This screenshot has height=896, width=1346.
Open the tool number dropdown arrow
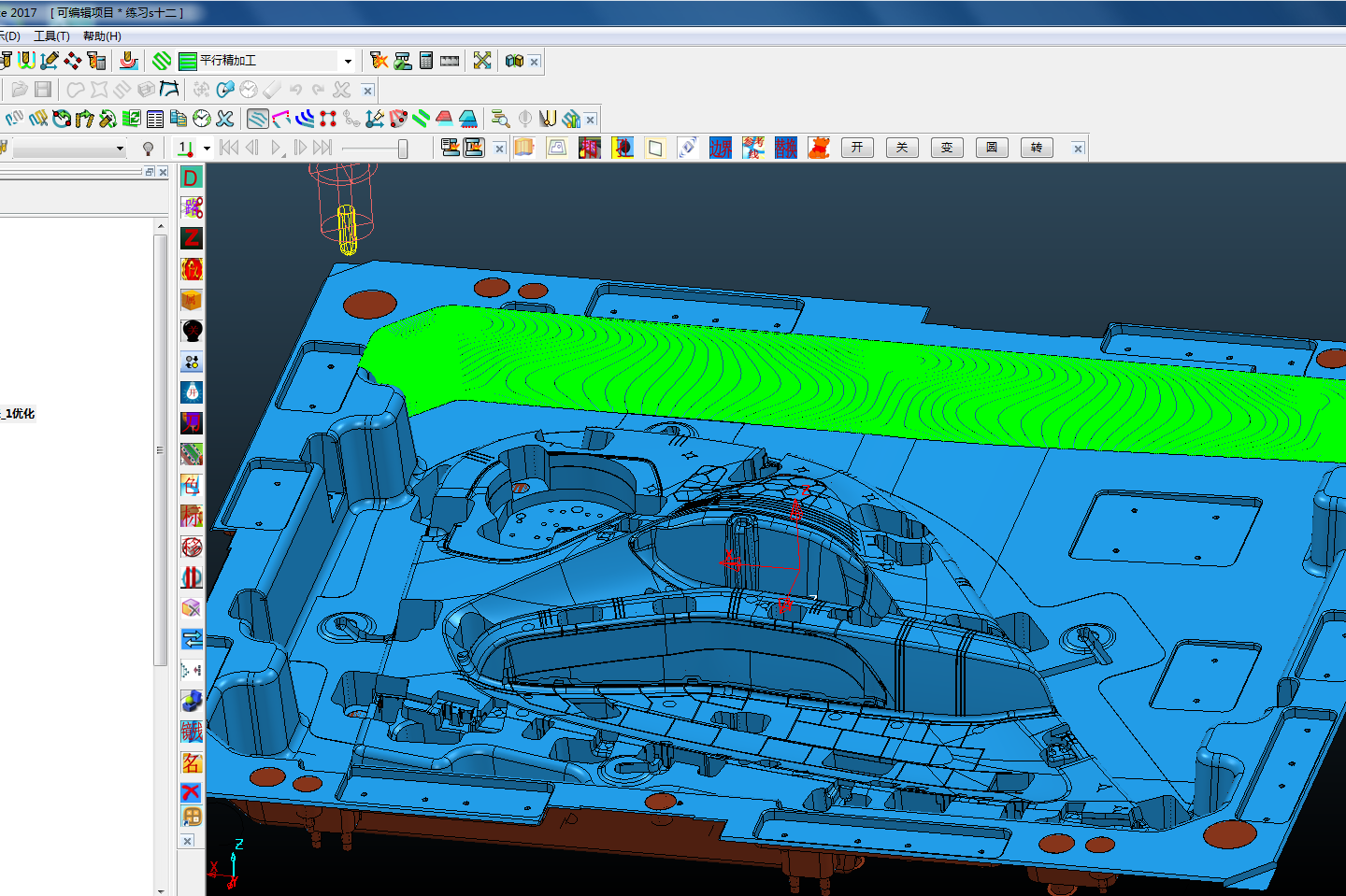[207, 149]
